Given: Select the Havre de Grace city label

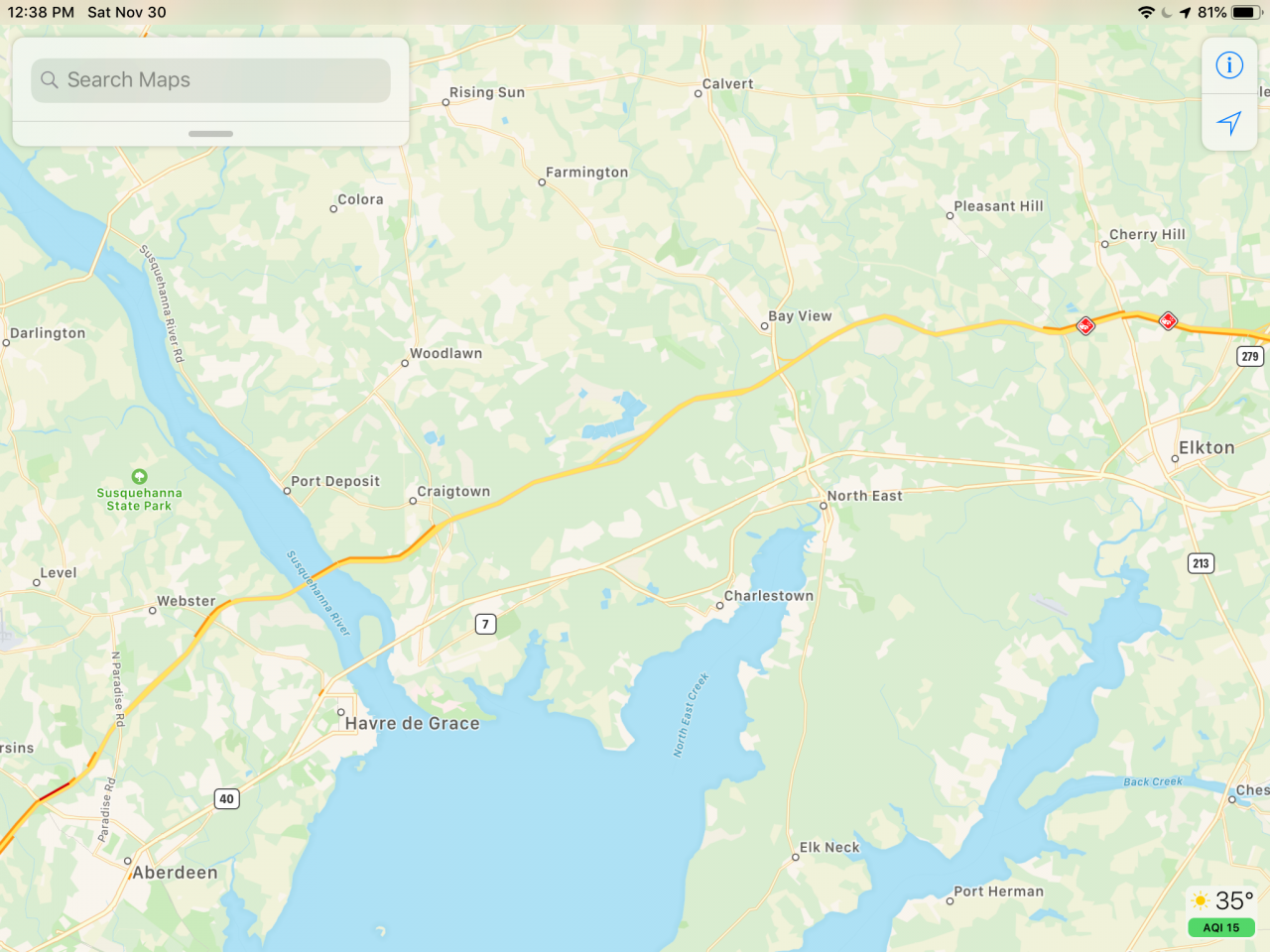Looking at the screenshot, I should click(413, 724).
